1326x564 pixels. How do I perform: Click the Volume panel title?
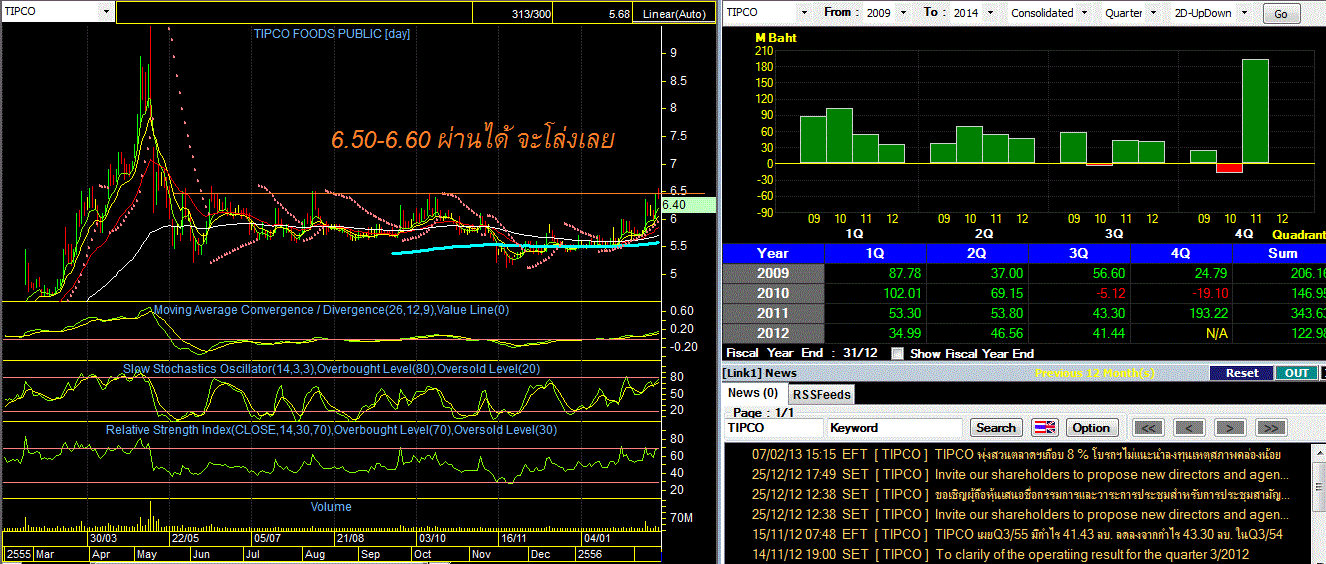pos(331,507)
